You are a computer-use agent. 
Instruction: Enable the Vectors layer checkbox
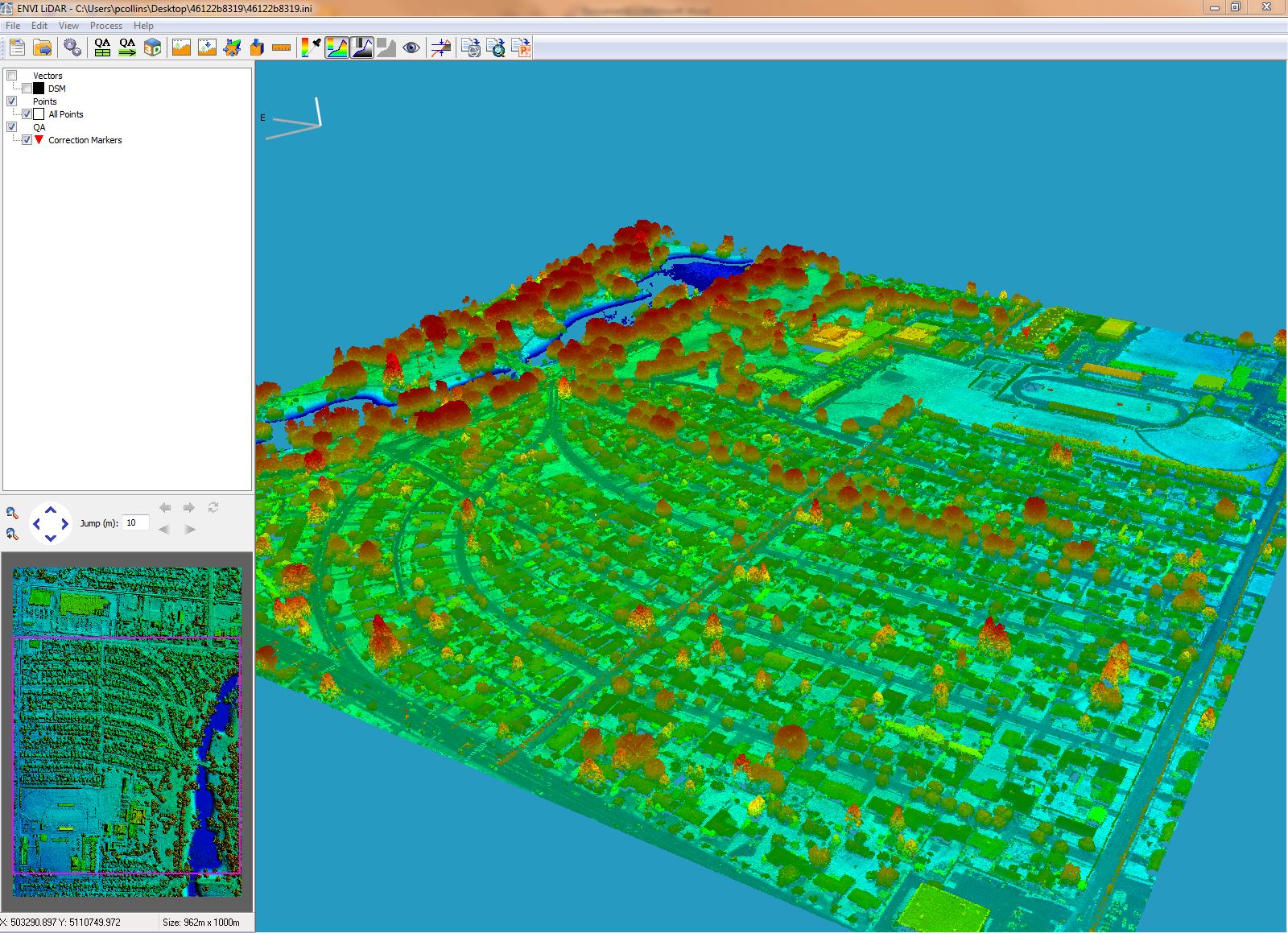coord(12,75)
